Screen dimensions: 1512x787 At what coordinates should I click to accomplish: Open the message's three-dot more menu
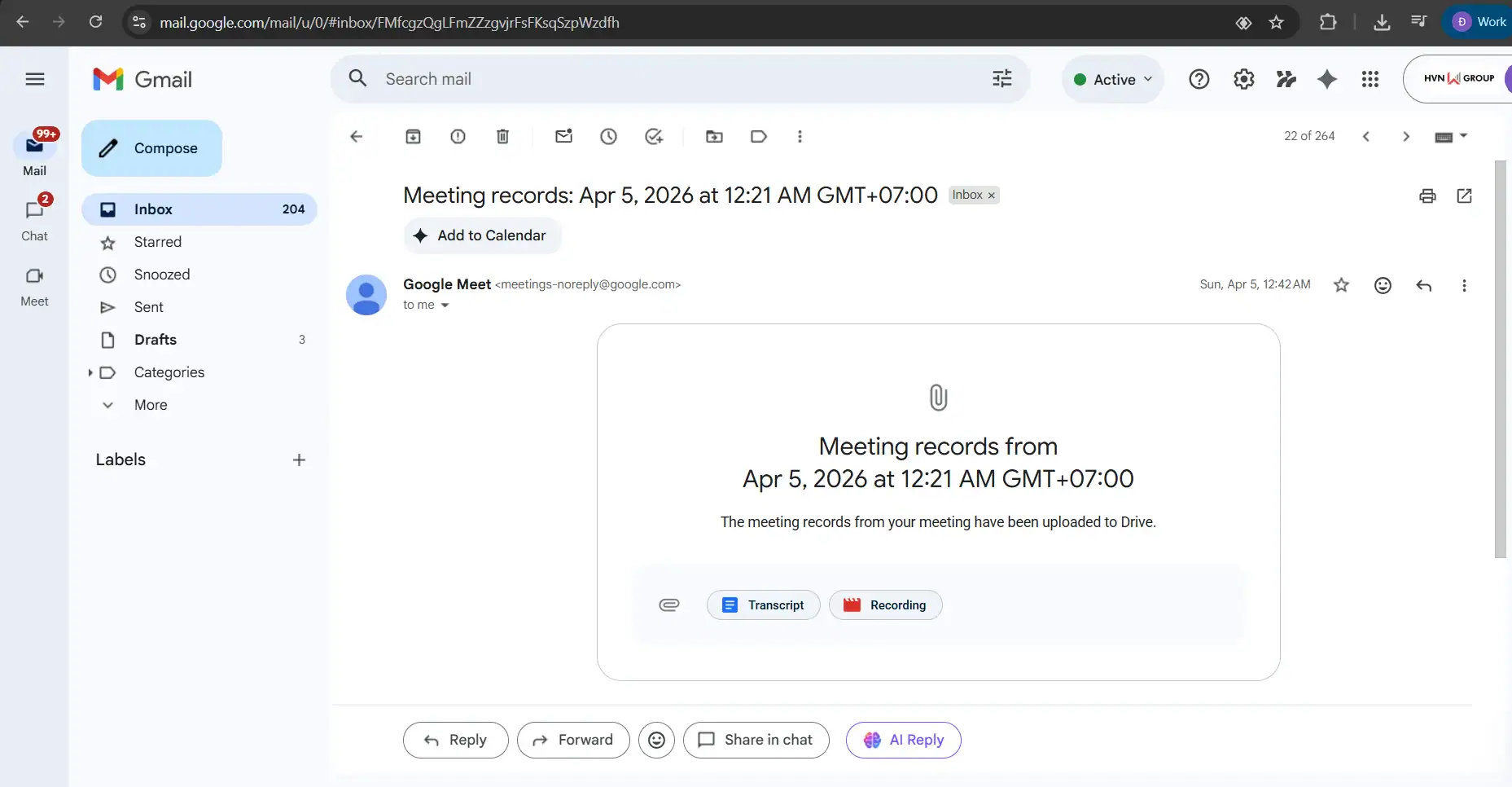1464,285
